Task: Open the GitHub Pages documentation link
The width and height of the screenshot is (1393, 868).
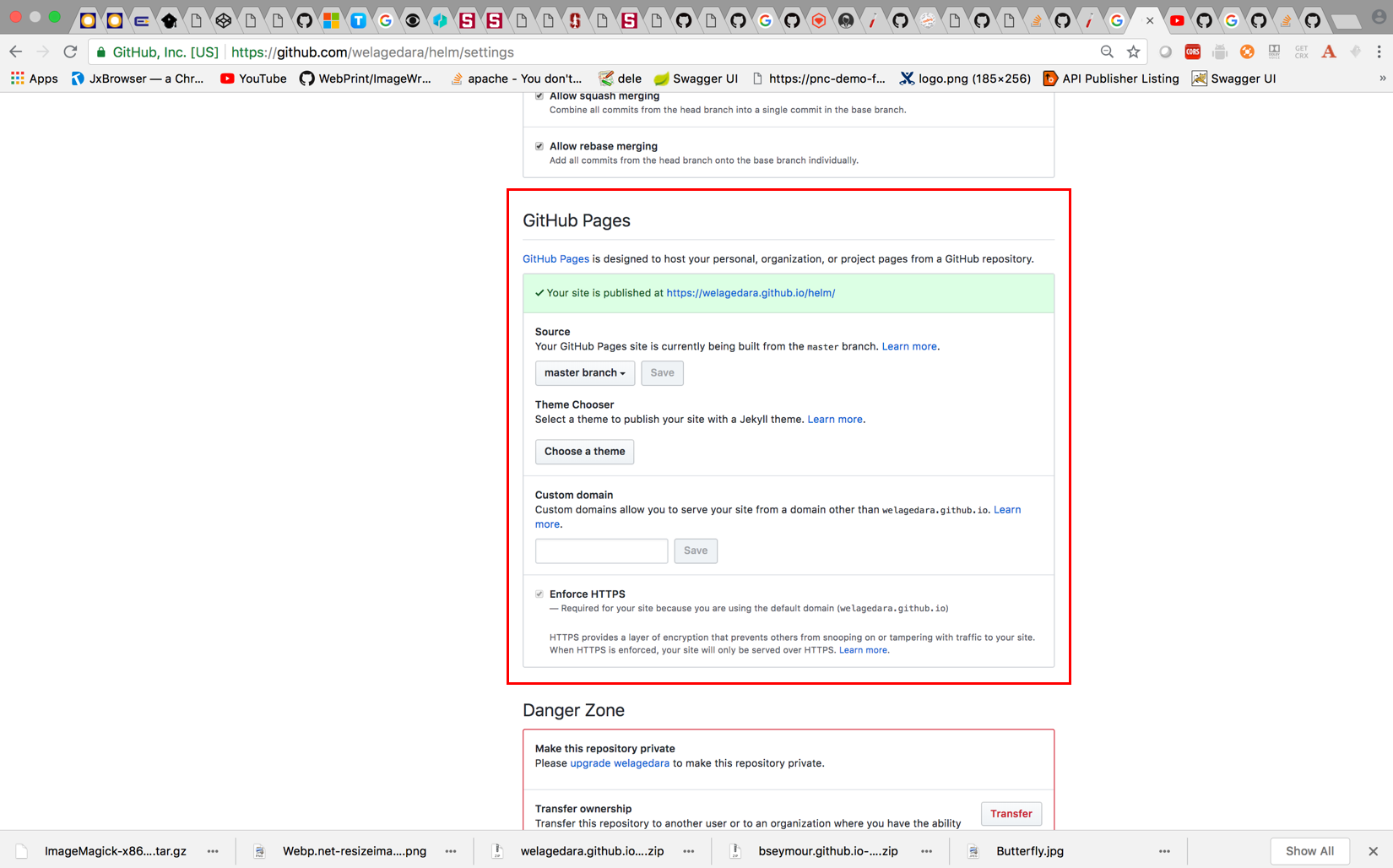Action: [556, 259]
